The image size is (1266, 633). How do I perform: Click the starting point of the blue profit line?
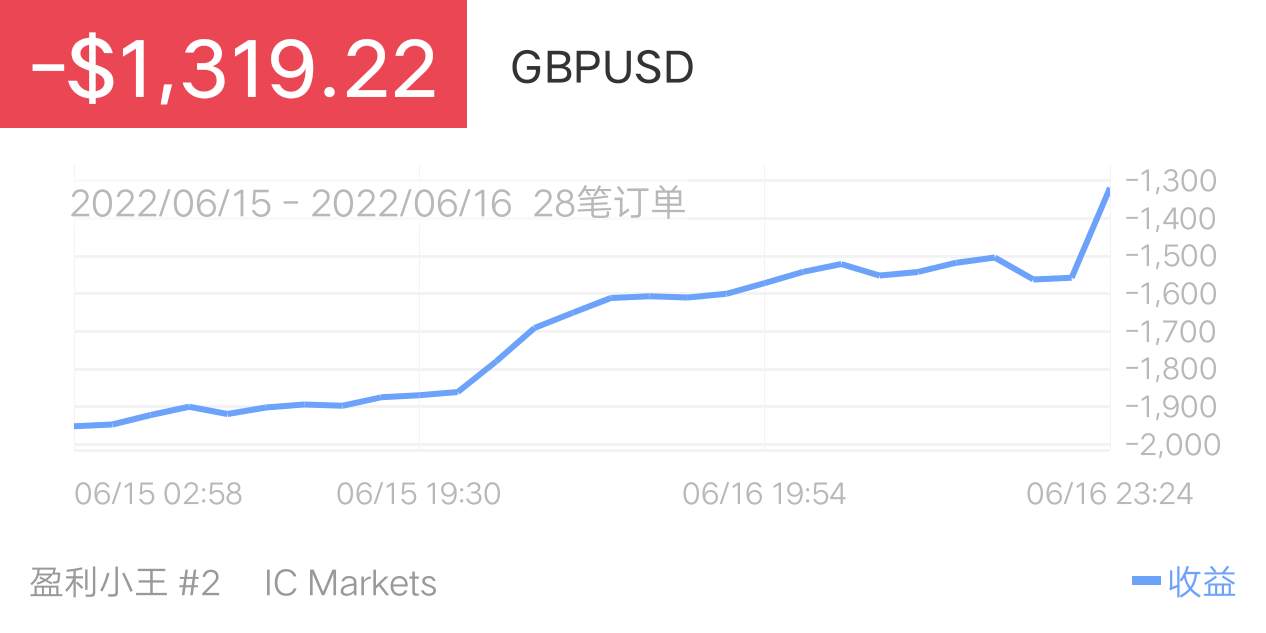76,426
